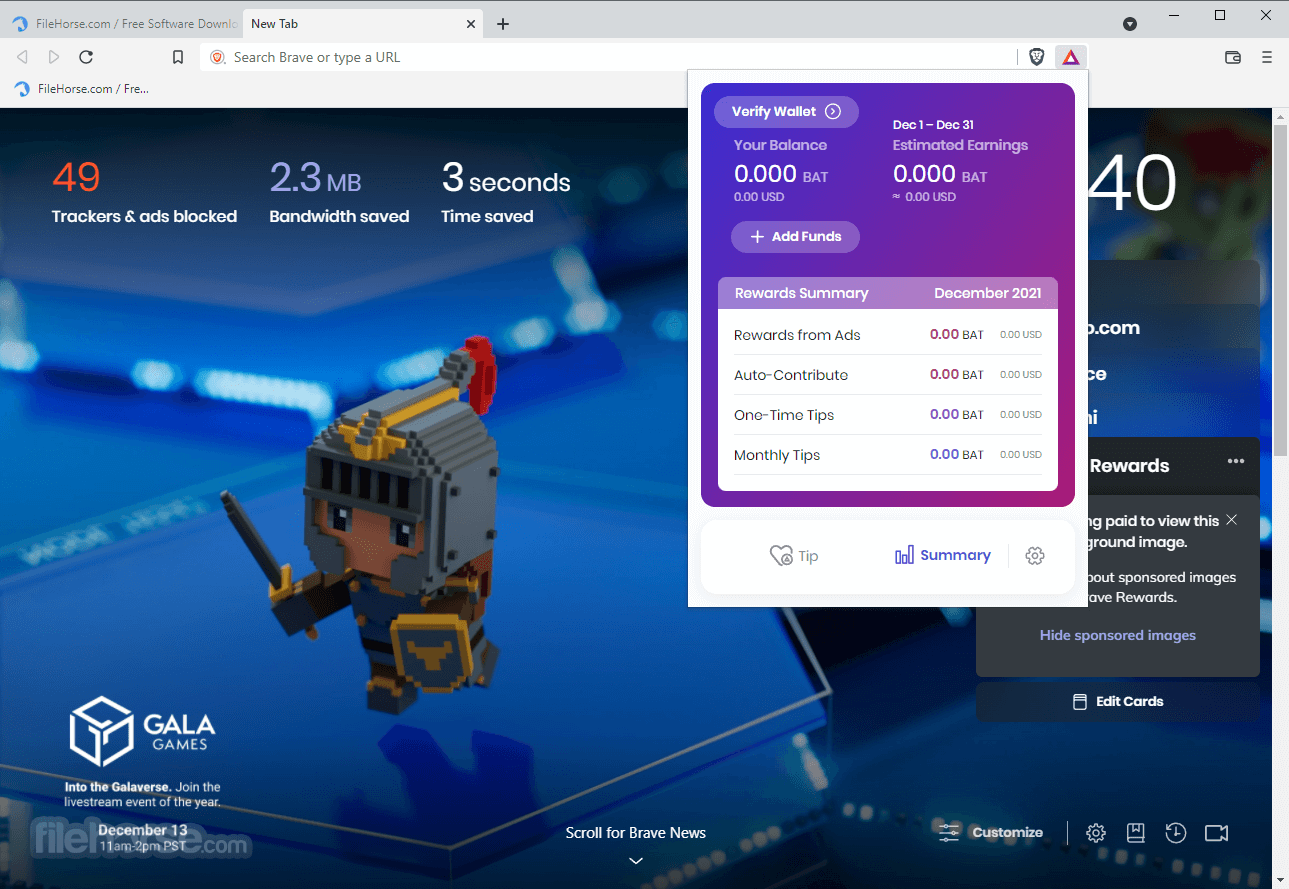Click the Auto-Contribute row
Viewport: 1289px width, 889px height.
tap(887, 375)
